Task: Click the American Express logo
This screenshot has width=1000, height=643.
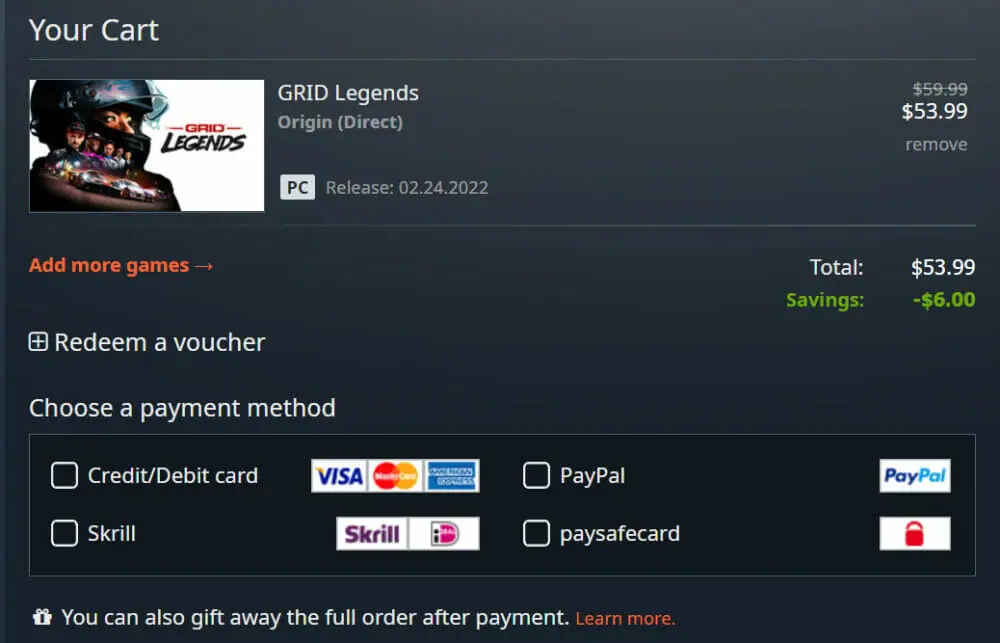Action: [452, 476]
